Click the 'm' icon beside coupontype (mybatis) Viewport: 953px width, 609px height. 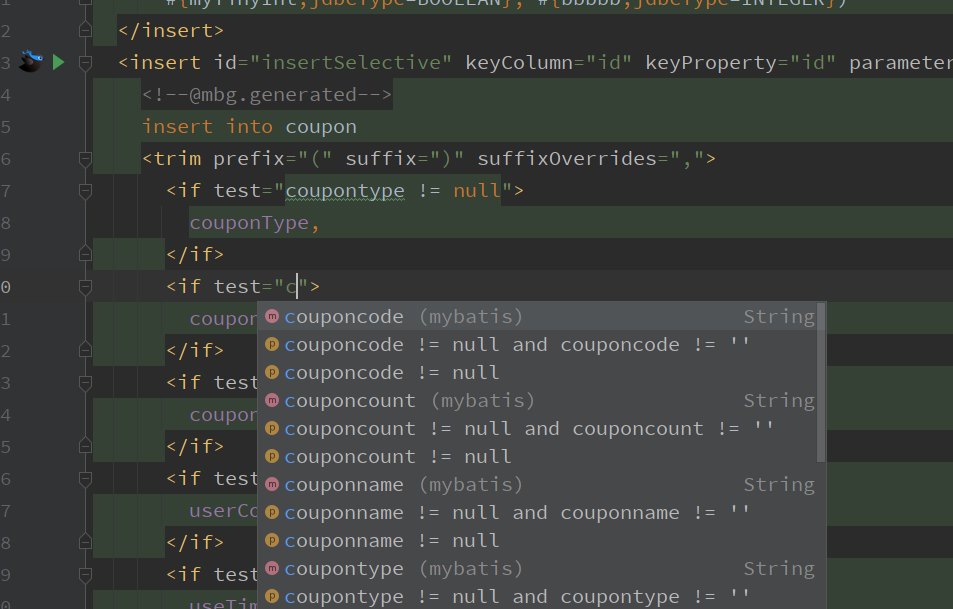271,569
